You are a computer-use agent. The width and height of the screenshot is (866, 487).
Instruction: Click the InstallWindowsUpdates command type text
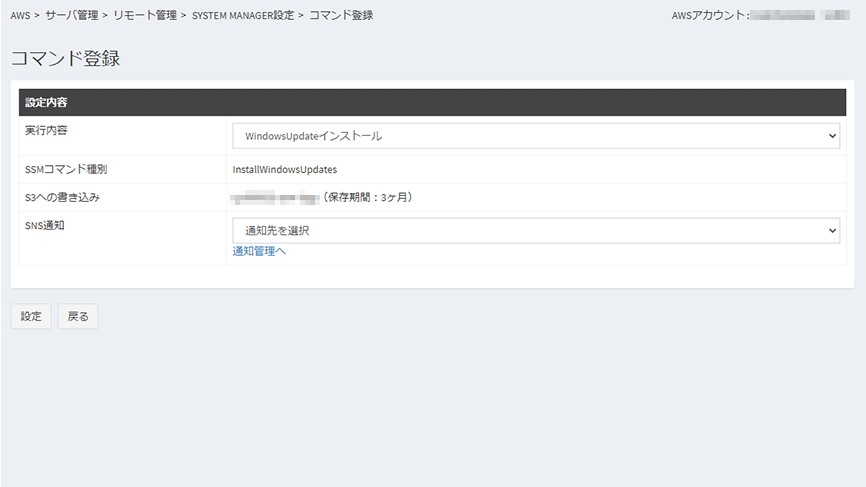[x=285, y=169]
